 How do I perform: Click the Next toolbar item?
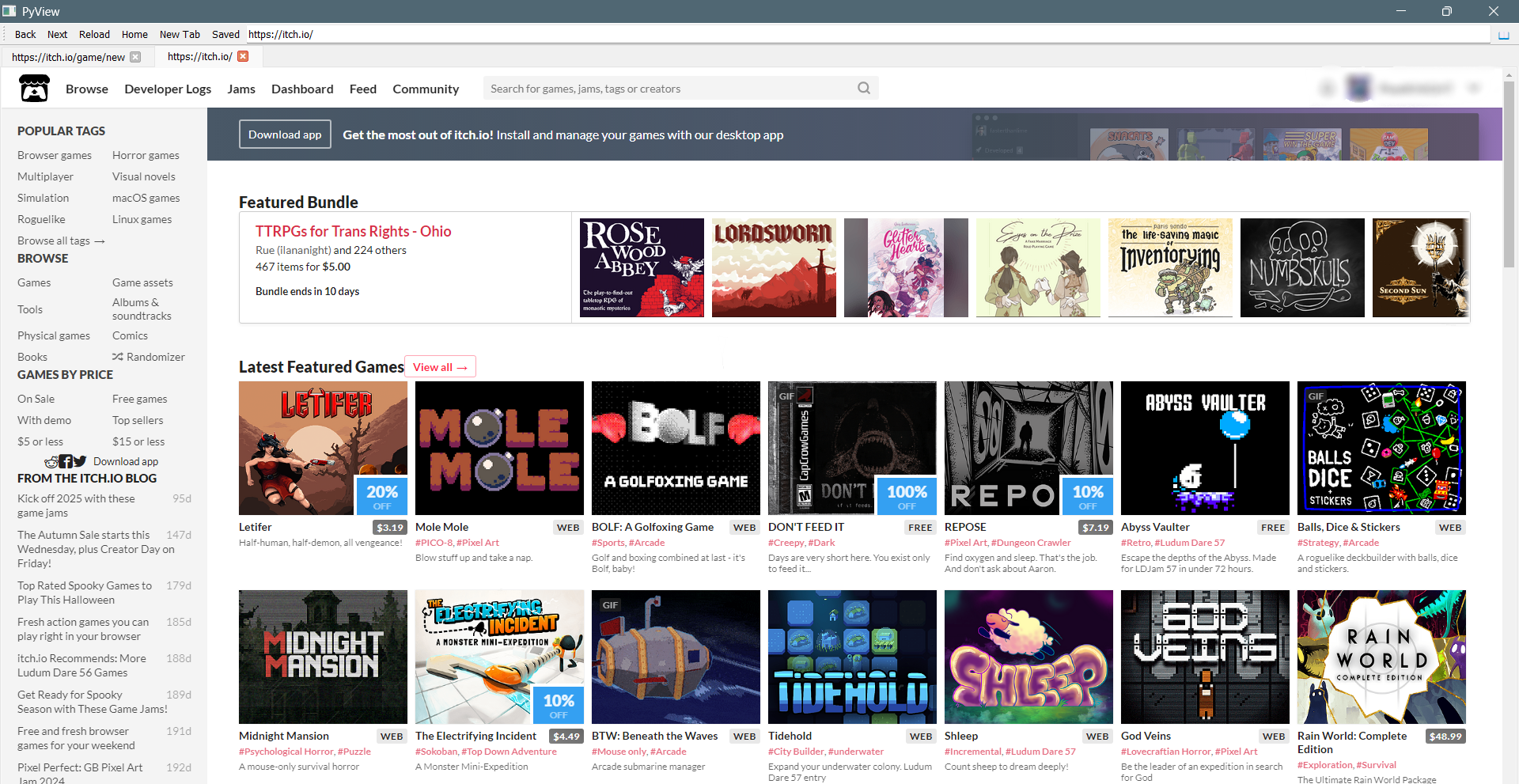click(57, 34)
